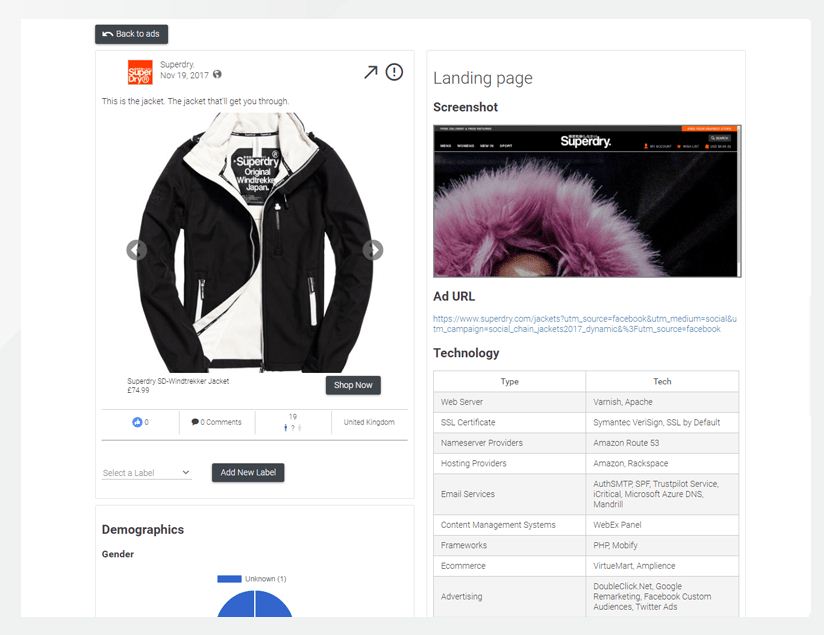Click the 0 Comments count text
Viewport: 824px width, 635px height.
221,422
